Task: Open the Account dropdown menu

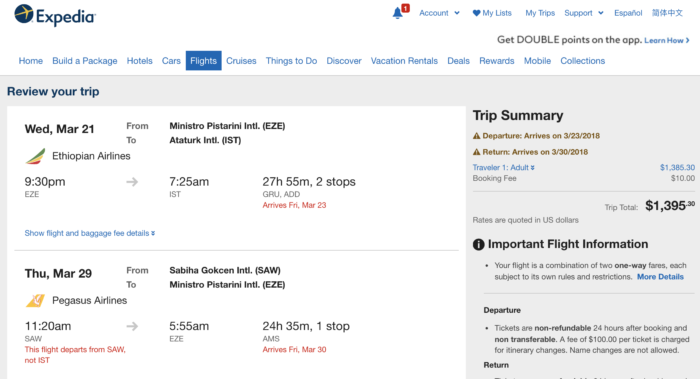Action: click(439, 13)
